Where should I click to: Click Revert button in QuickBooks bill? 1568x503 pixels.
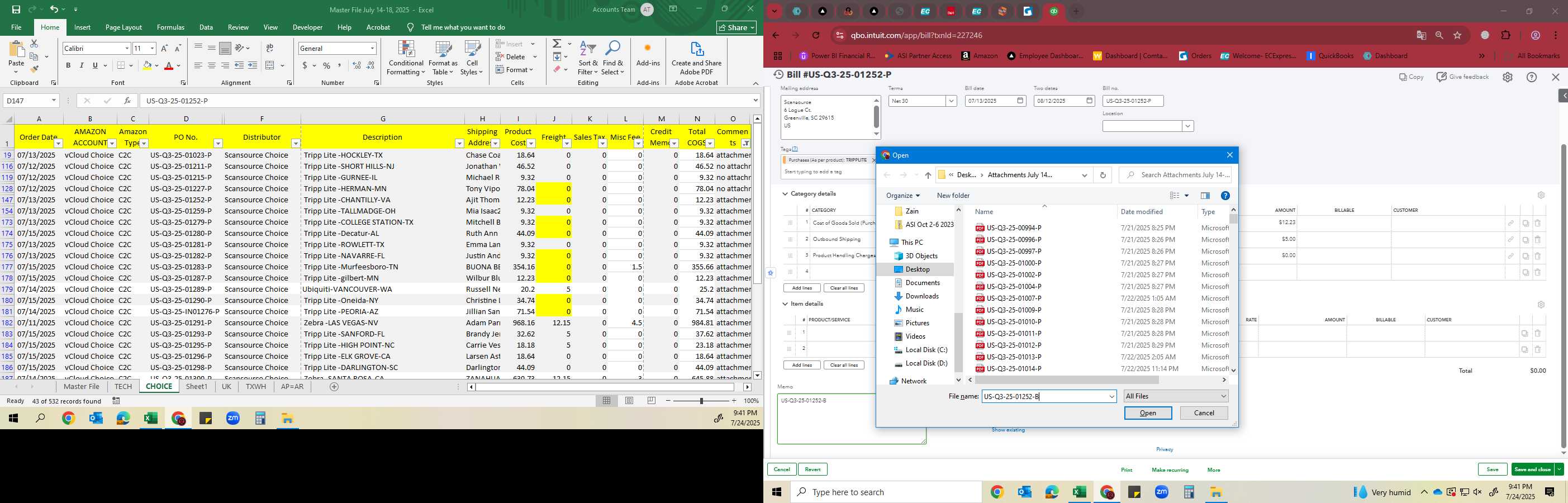point(812,469)
